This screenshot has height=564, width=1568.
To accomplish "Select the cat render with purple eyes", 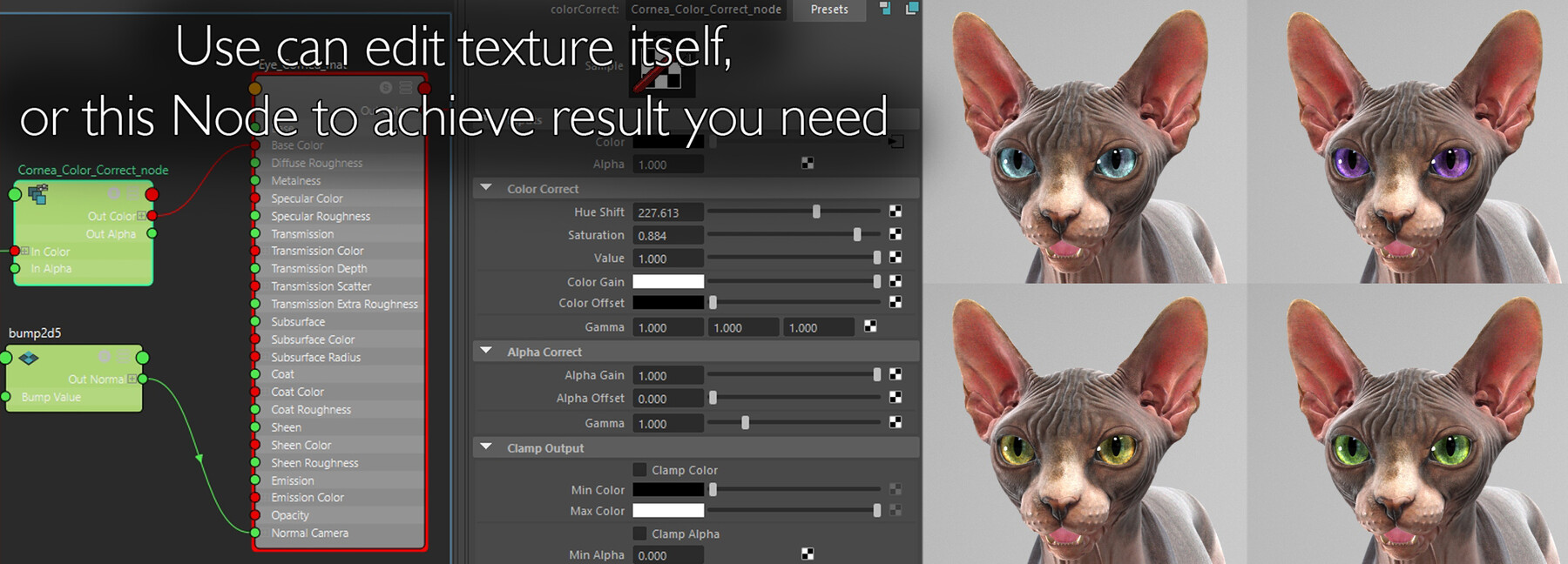I will pyautogui.click(x=1407, y=141).
